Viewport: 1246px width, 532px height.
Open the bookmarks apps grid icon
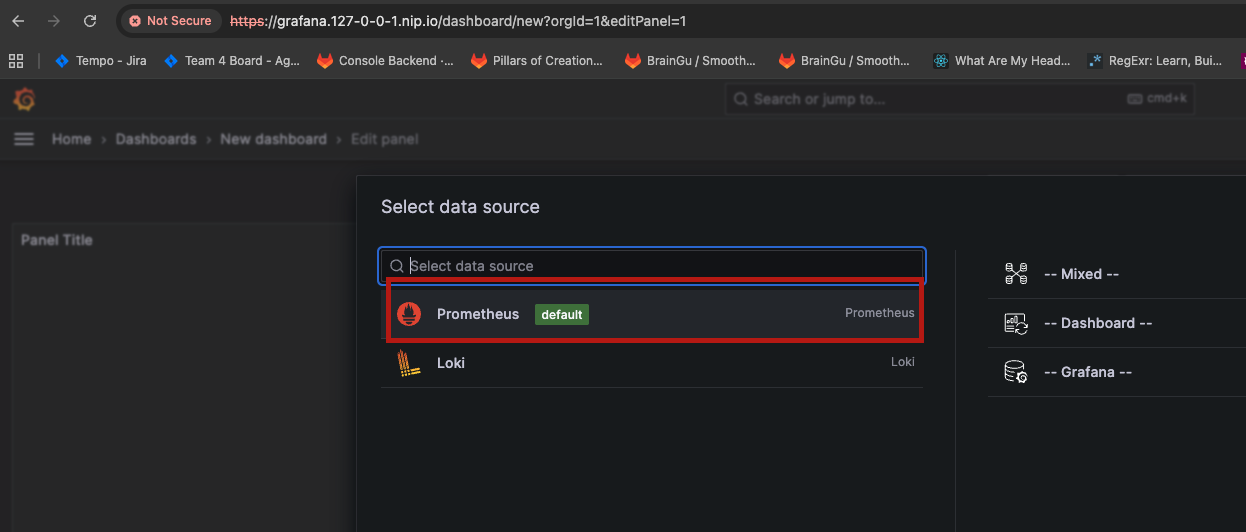16,61
